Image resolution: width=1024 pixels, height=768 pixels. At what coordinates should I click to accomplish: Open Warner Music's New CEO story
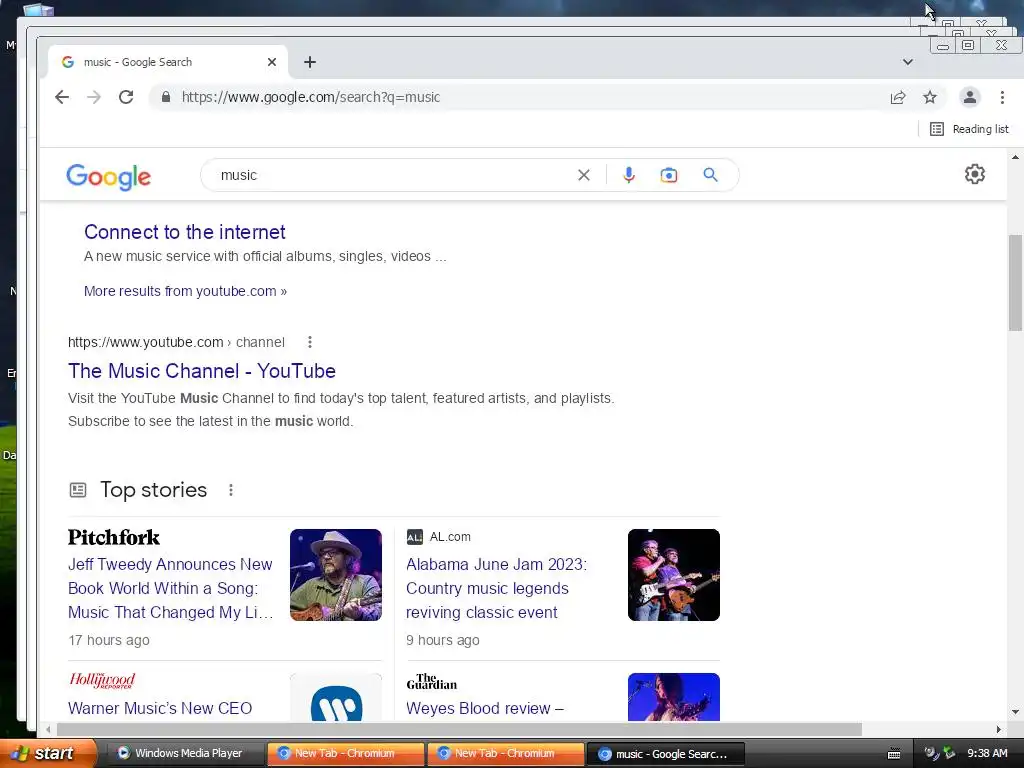pos(160,709)
